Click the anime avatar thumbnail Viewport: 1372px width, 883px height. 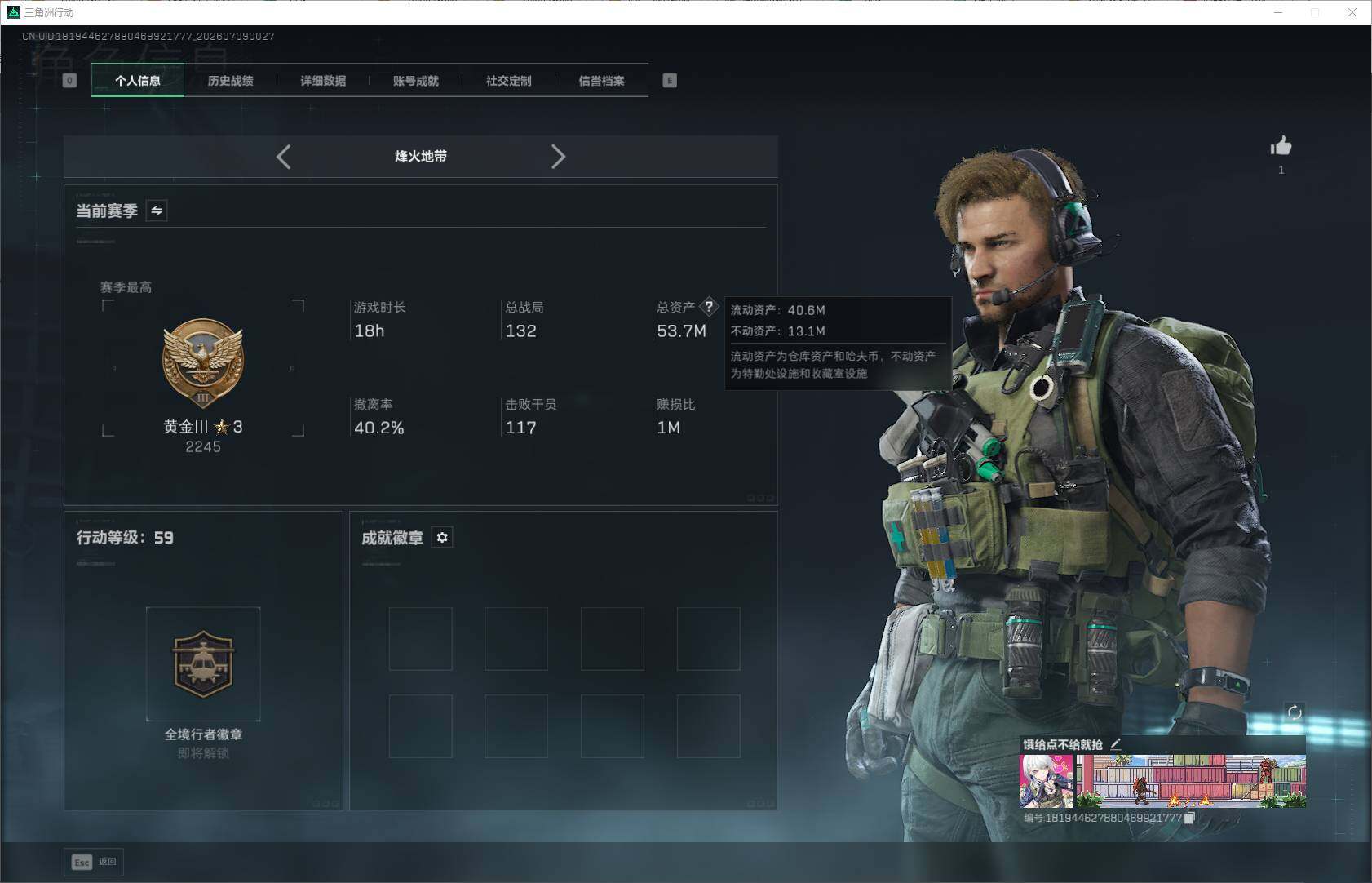click(1047, 781)
